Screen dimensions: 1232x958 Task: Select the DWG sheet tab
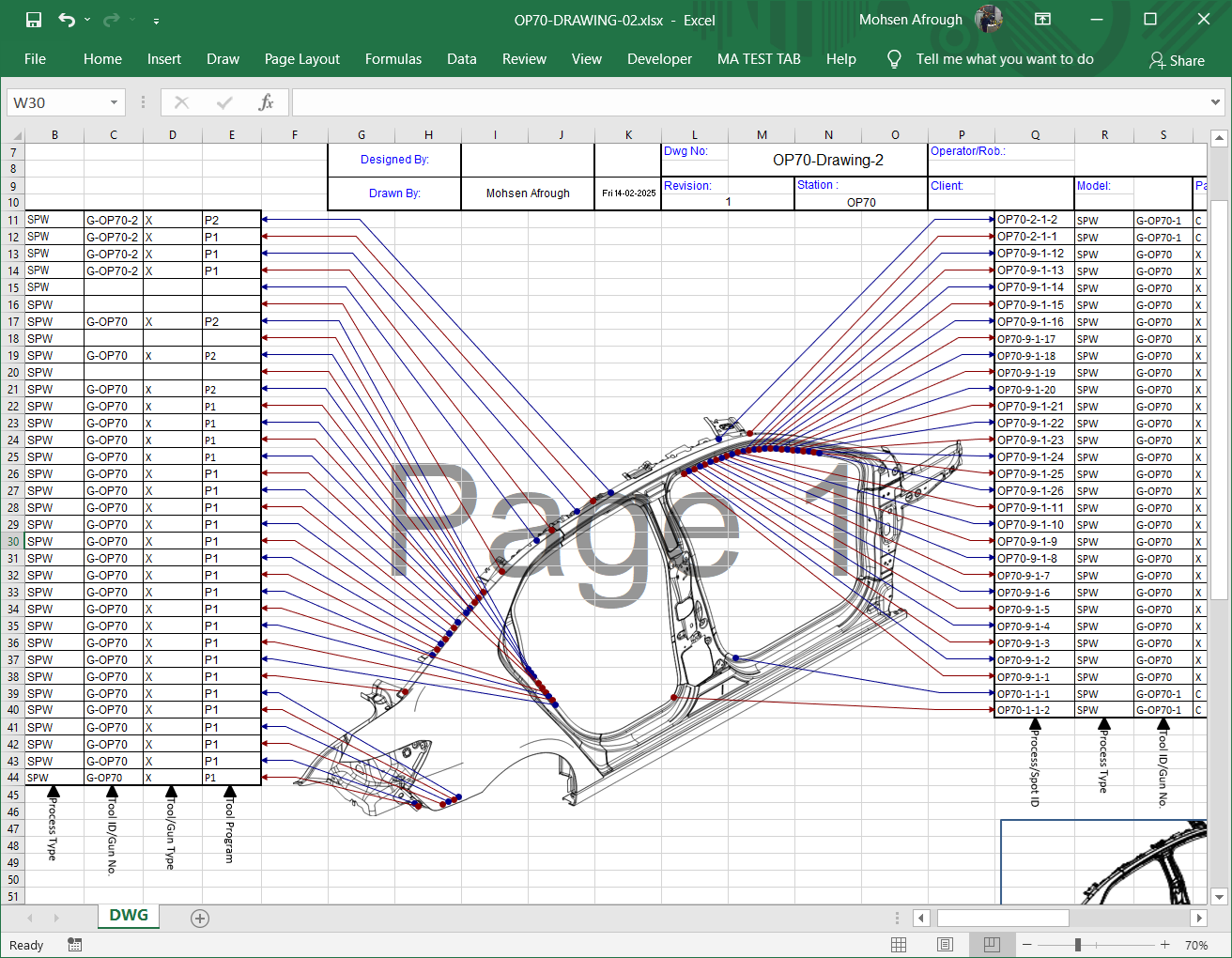point(128,915)
